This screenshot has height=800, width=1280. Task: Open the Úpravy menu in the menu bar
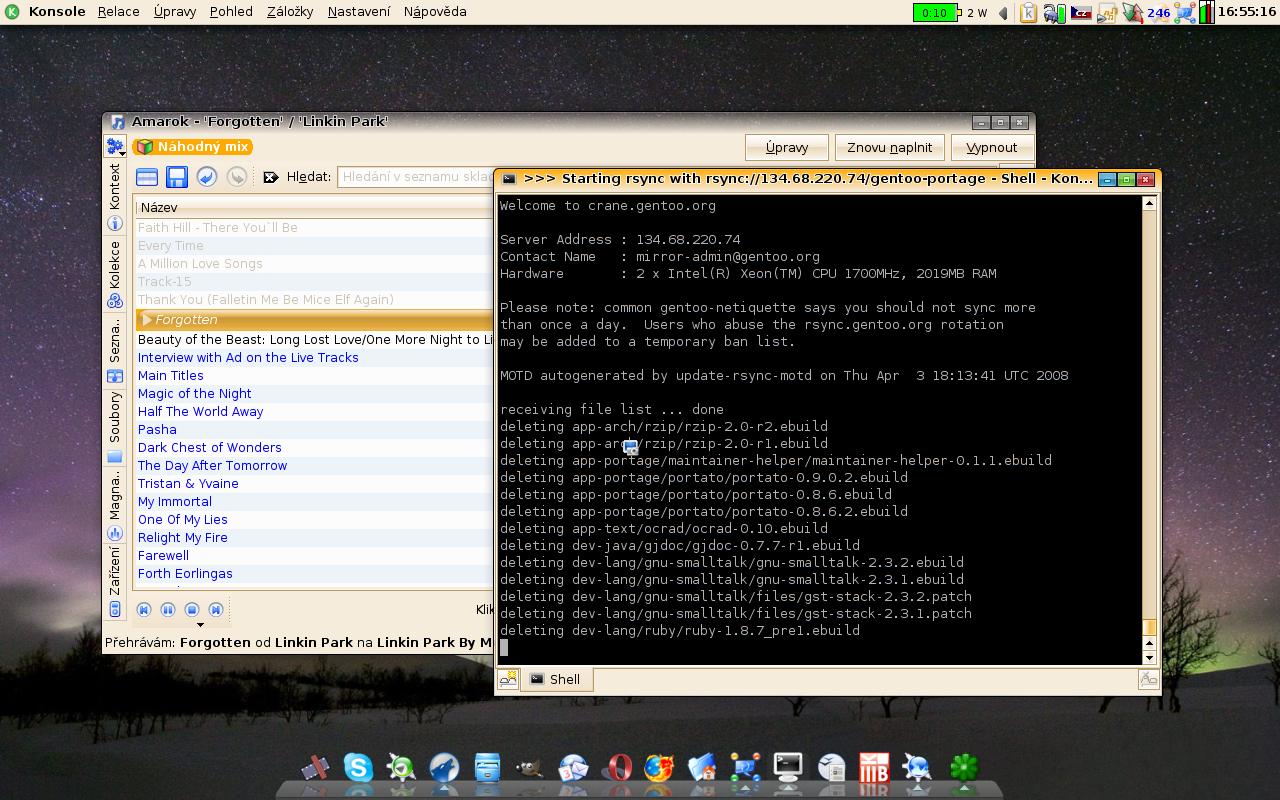point(175,12)
